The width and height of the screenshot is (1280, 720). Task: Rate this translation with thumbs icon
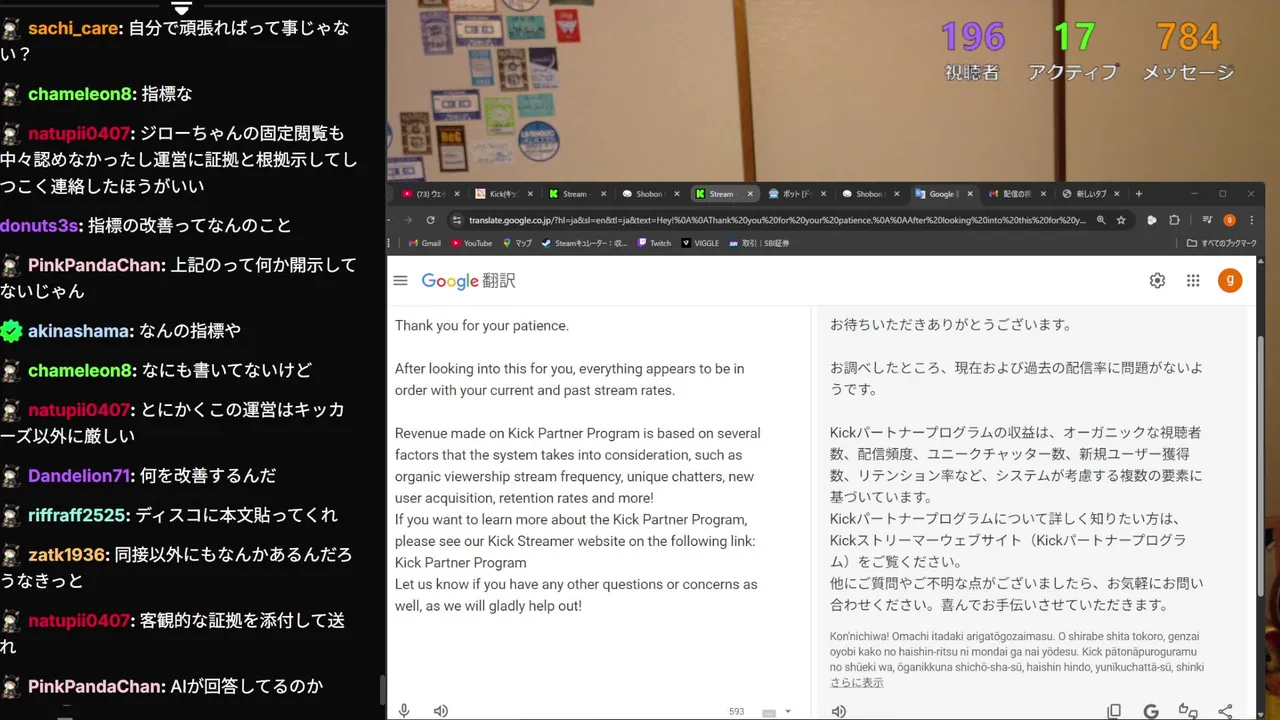(1188, 711)
